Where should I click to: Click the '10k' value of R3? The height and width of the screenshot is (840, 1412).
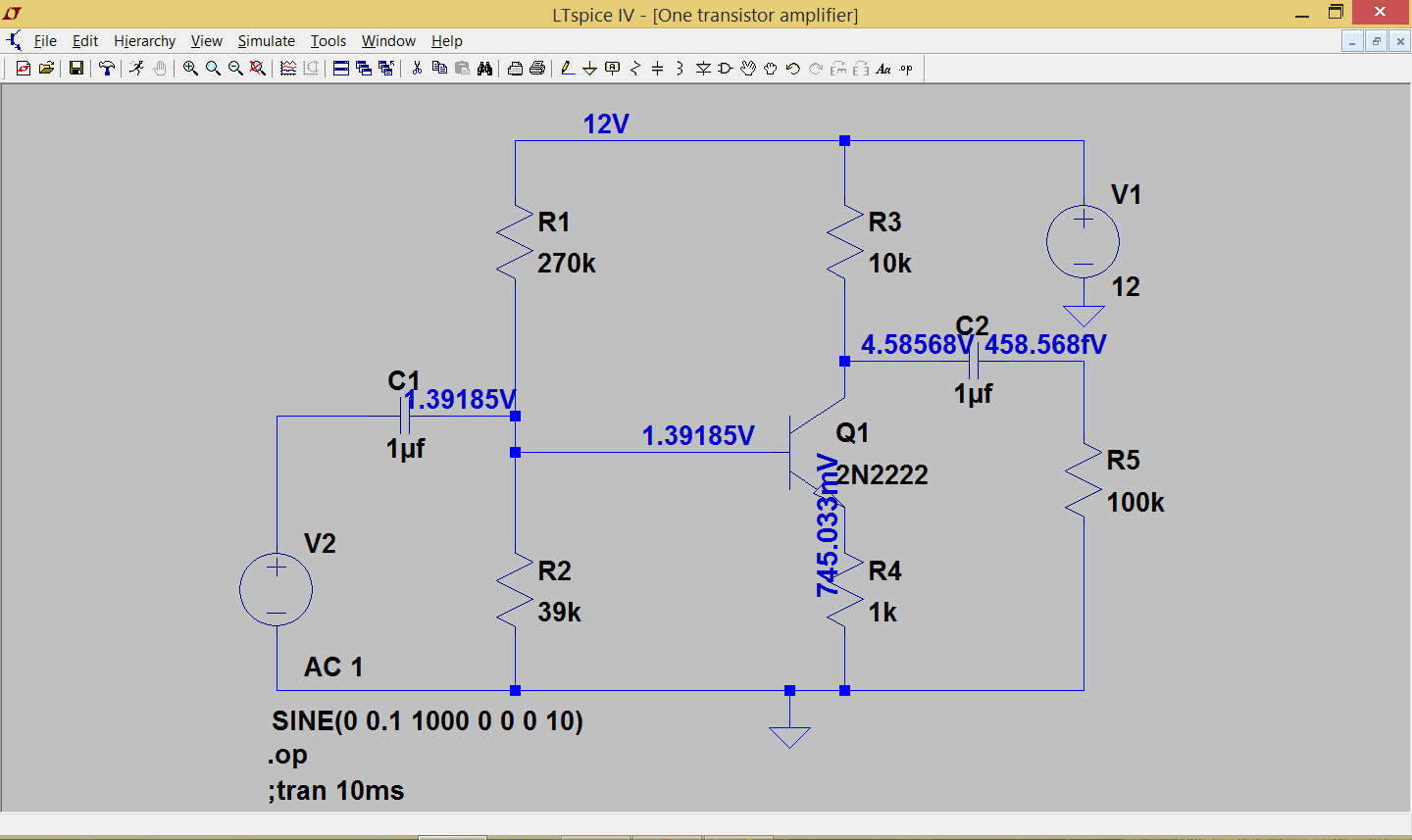click(889, 264)
